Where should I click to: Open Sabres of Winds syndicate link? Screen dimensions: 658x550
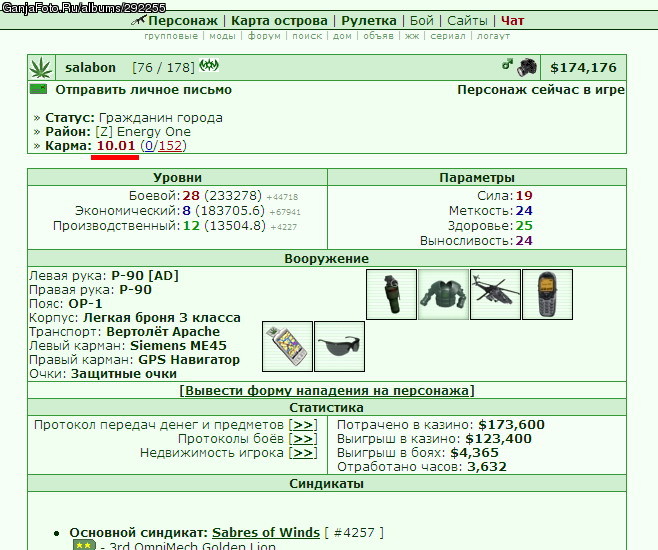click(x=266, y=532)
